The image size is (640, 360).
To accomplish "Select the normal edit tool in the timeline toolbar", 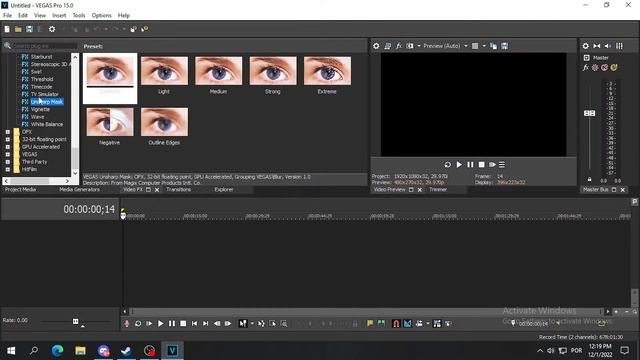I will pos(243,324).
